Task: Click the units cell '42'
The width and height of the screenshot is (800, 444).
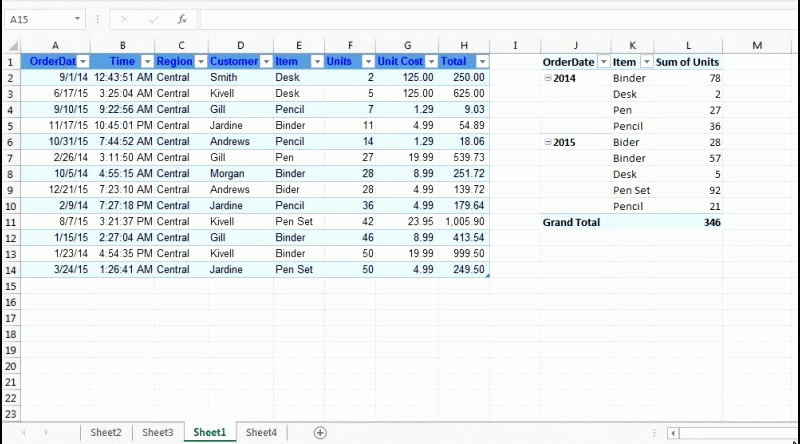Action: click(350, 221)
